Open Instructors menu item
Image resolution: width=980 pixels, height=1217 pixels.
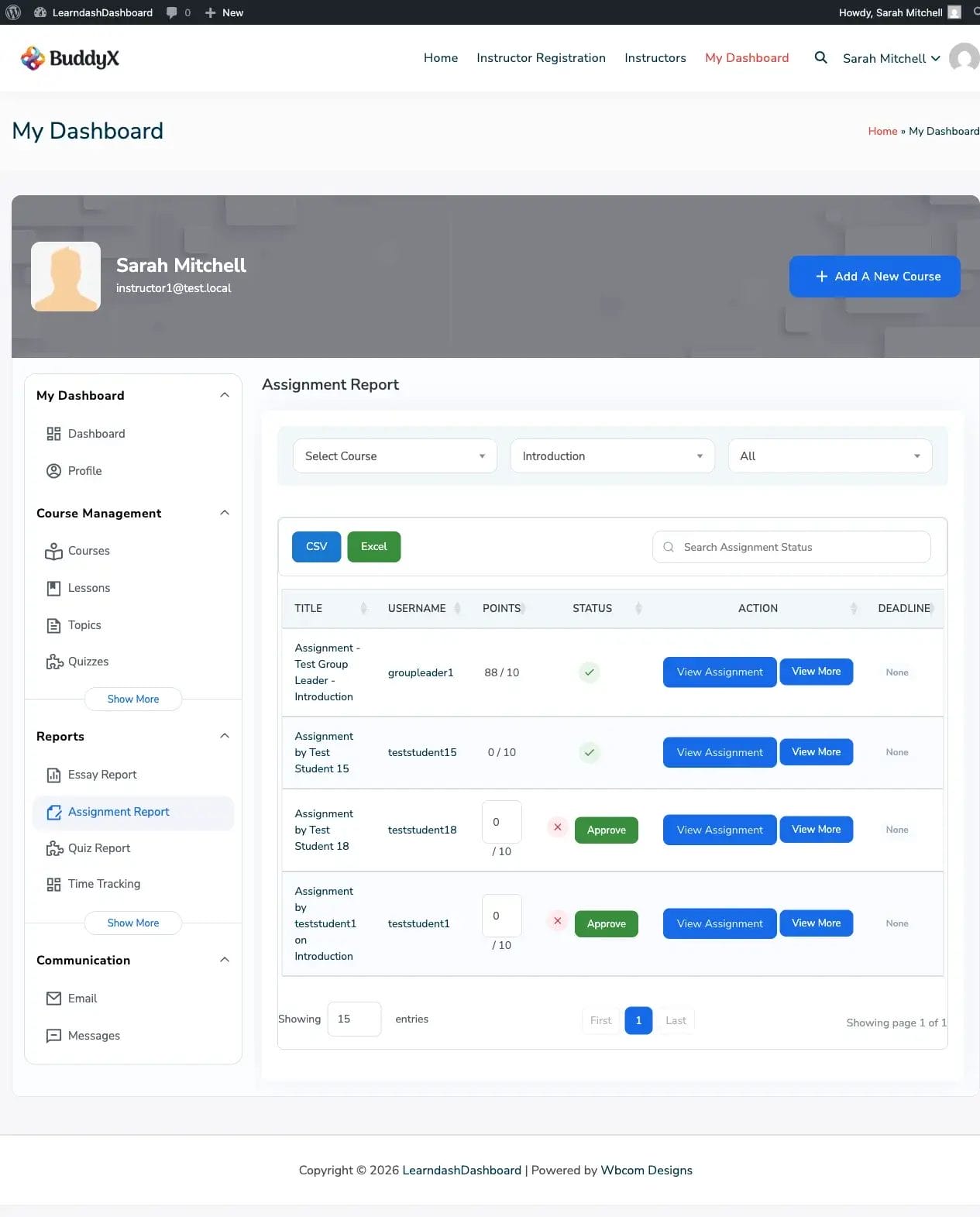pos(655,58)
